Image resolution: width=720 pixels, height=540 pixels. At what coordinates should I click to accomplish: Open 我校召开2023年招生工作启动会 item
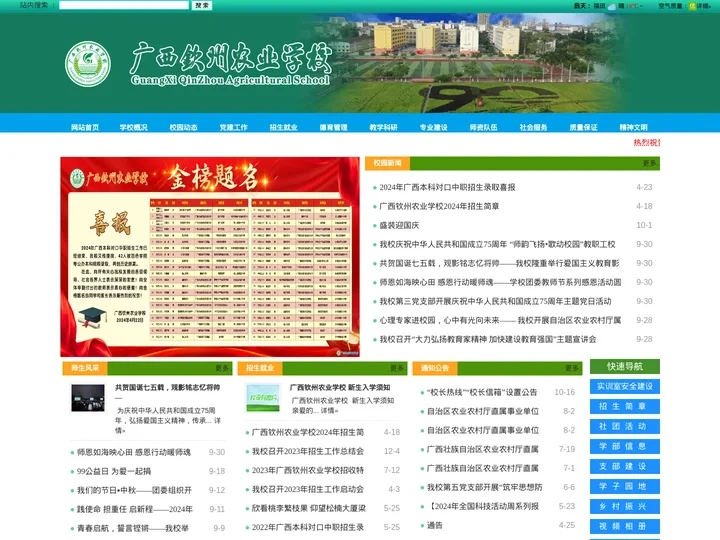click(308, 489)
